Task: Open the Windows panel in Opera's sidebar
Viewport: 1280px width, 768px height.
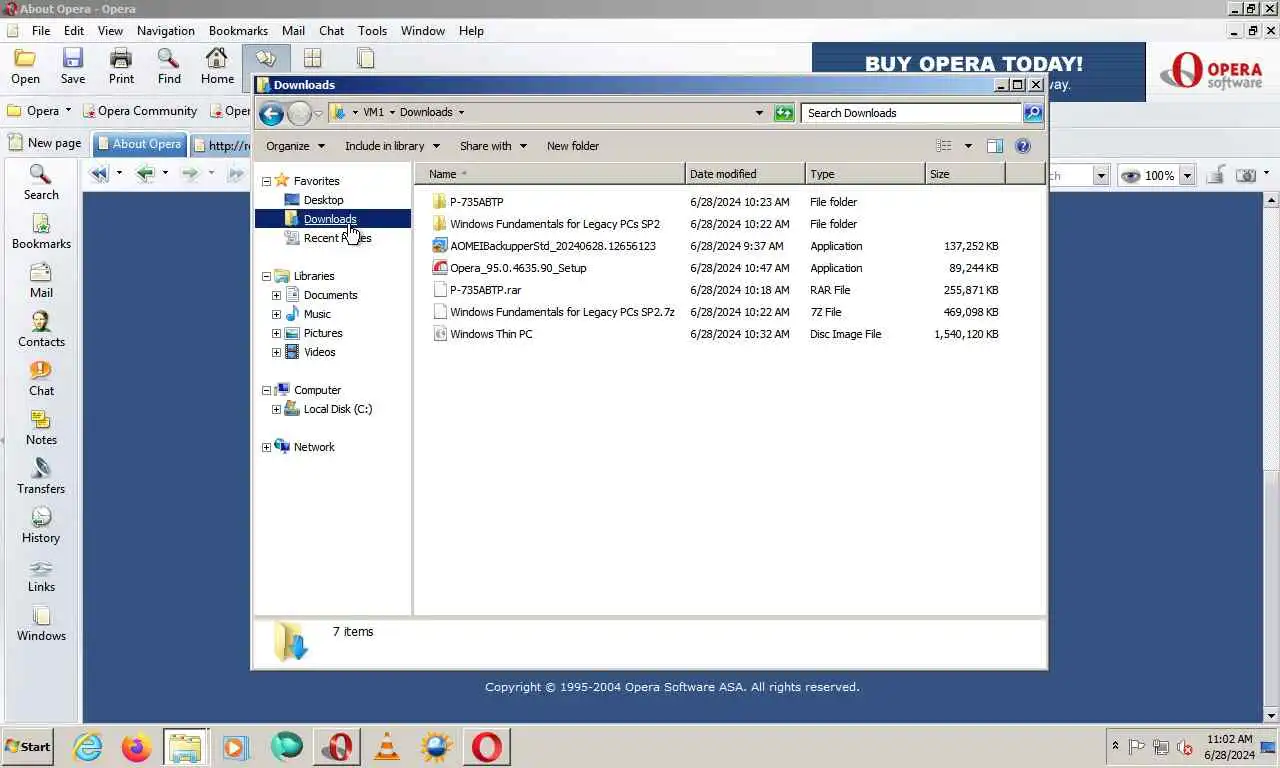Action: [41, 623]
